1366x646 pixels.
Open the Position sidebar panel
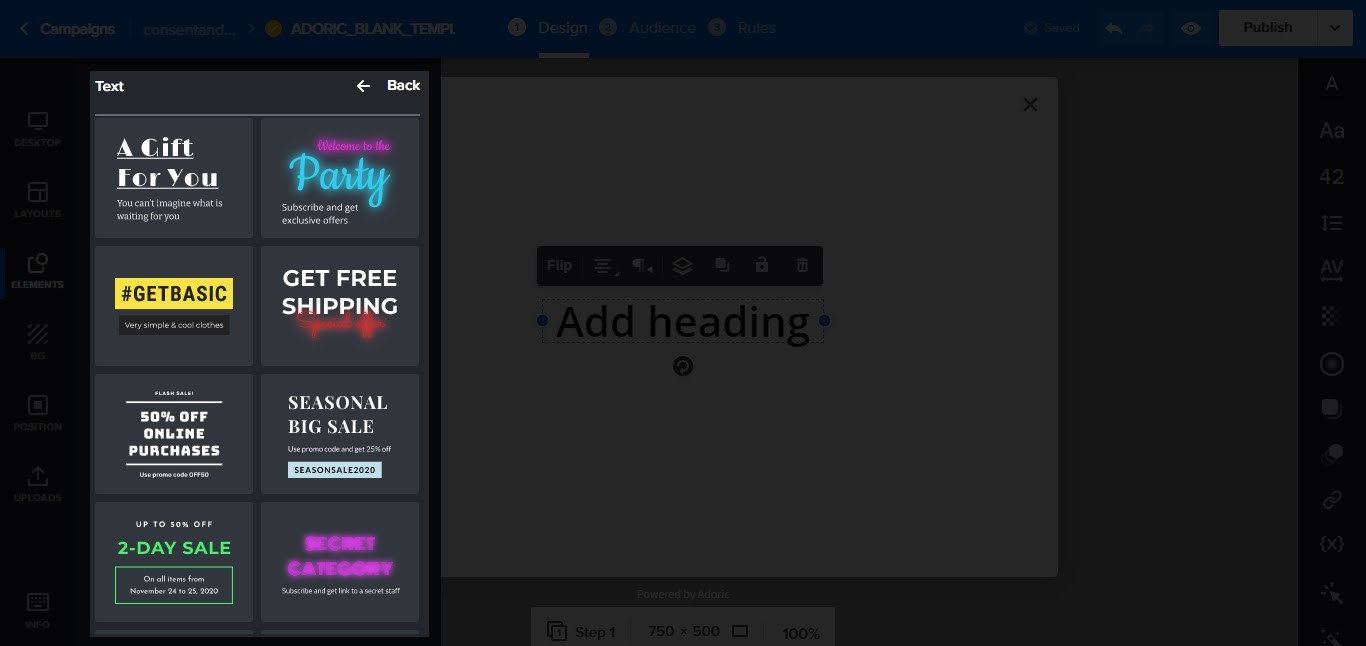(38, 413)
